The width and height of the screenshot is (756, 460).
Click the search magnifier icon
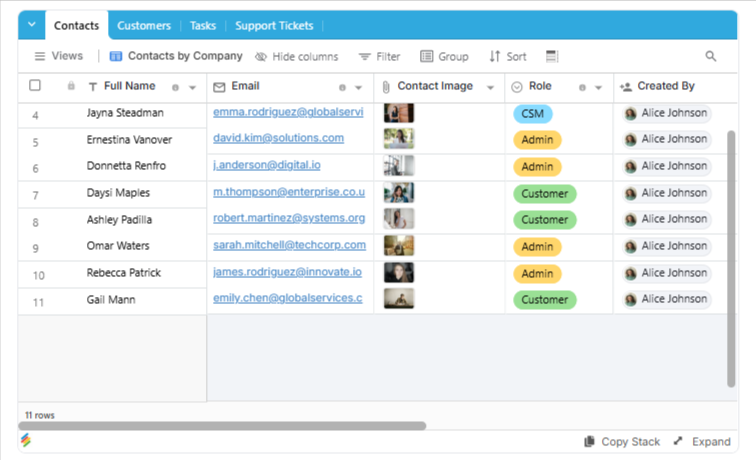[711, 56]
